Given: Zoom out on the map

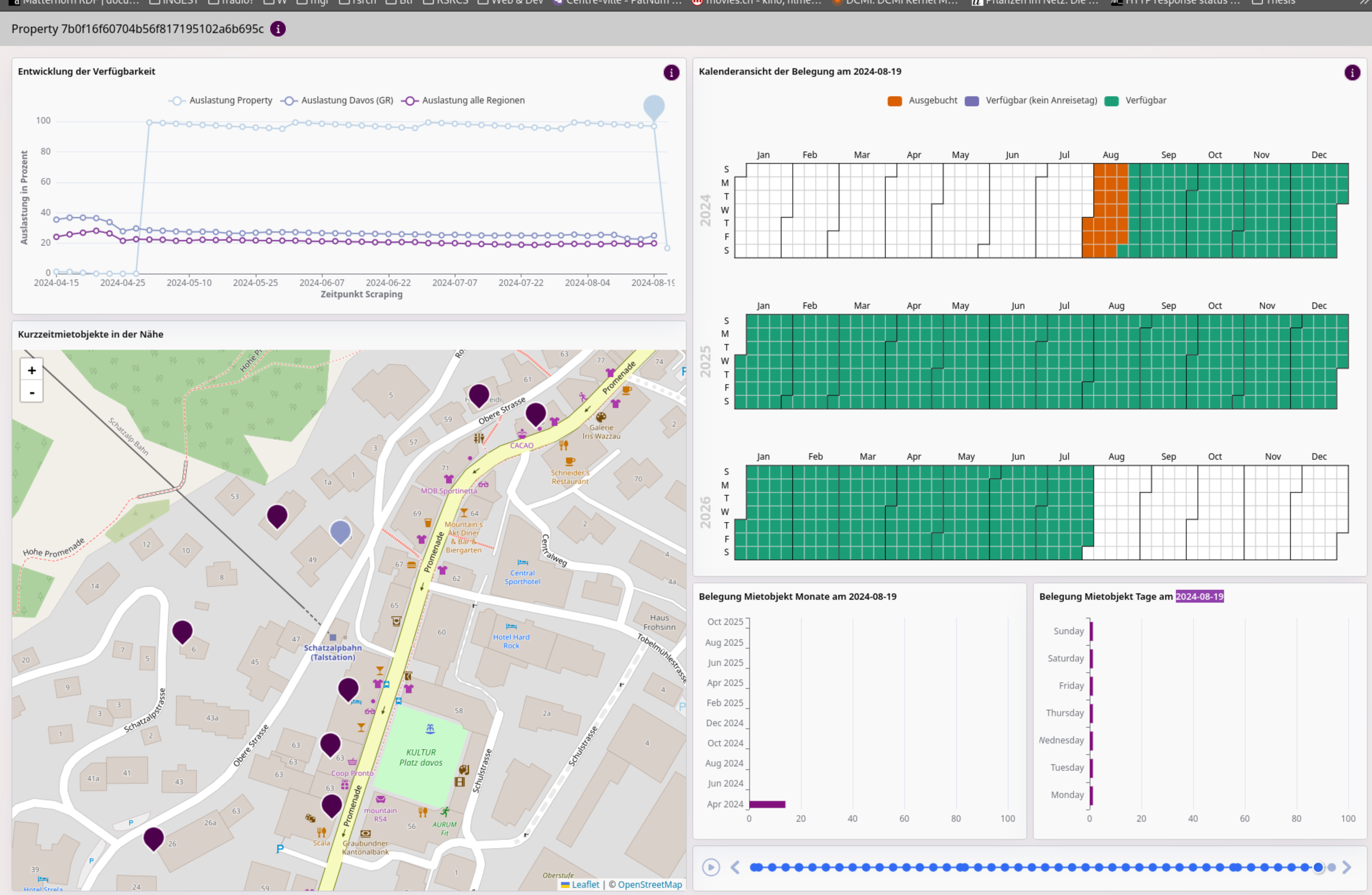Looking at the screenshot, I should click(32, 393).
